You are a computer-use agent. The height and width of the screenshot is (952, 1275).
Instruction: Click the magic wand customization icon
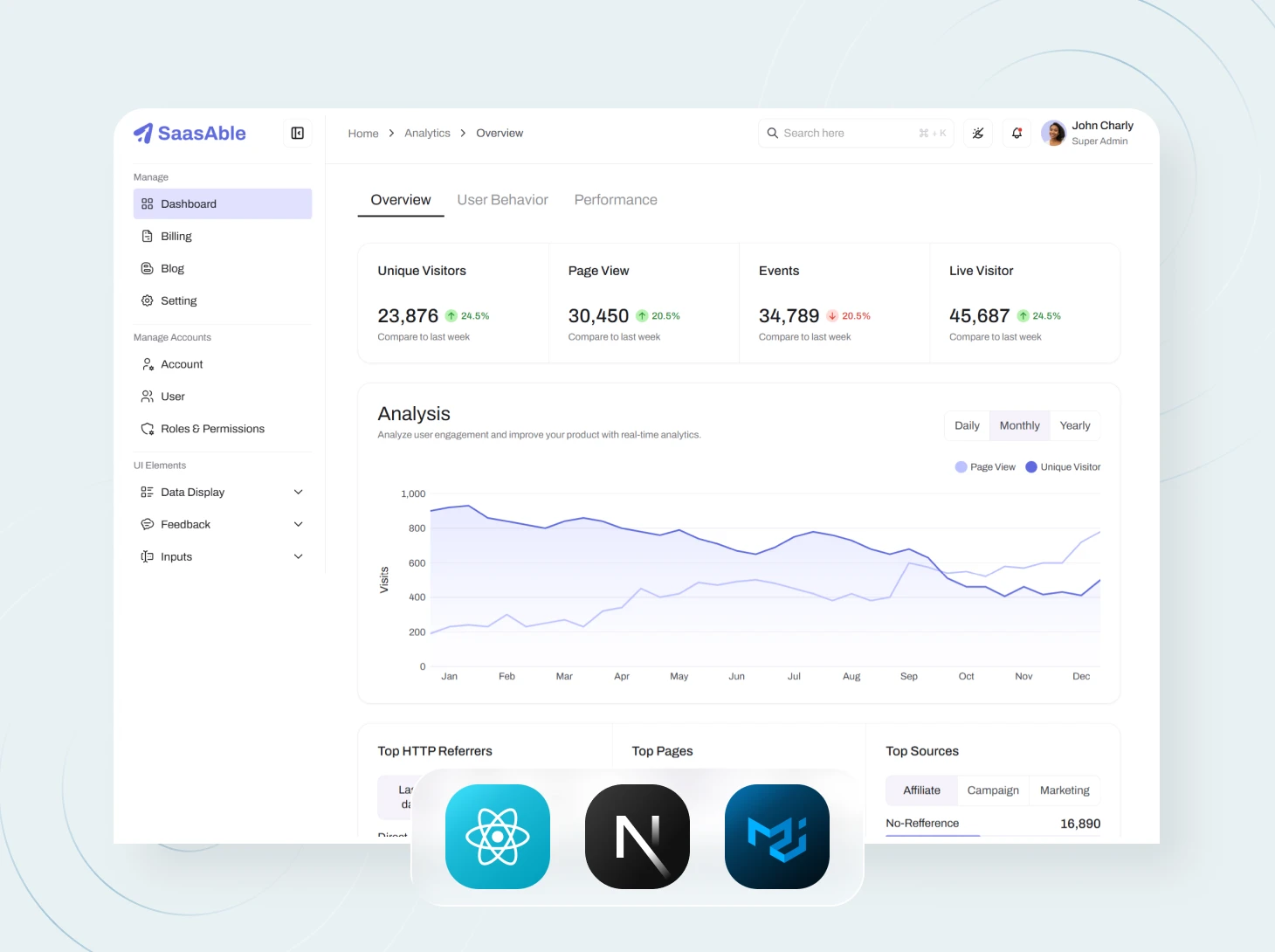tap(977, 133)
